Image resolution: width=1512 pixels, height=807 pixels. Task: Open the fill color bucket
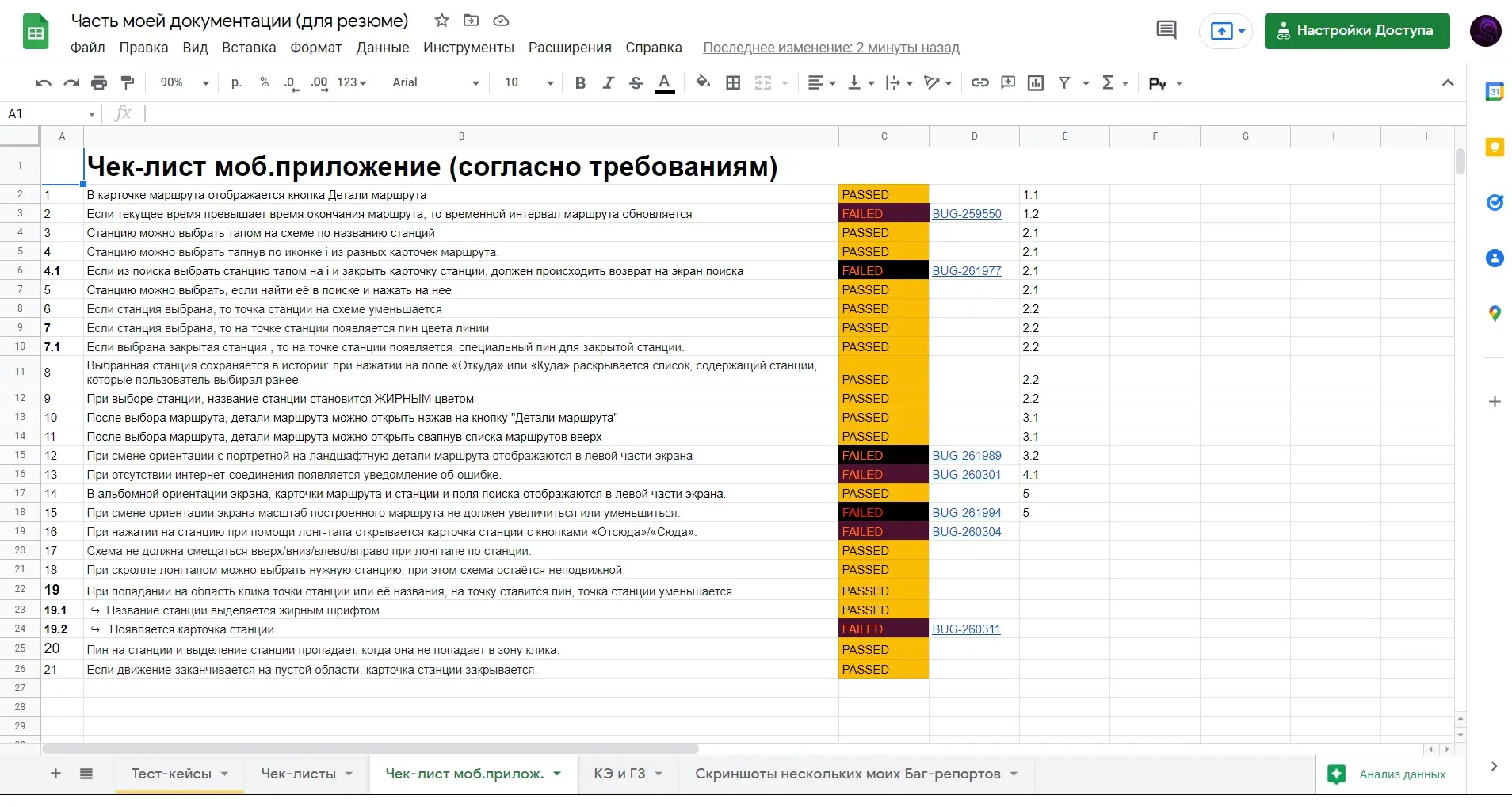pyautogui.click(x=703, y=82)
